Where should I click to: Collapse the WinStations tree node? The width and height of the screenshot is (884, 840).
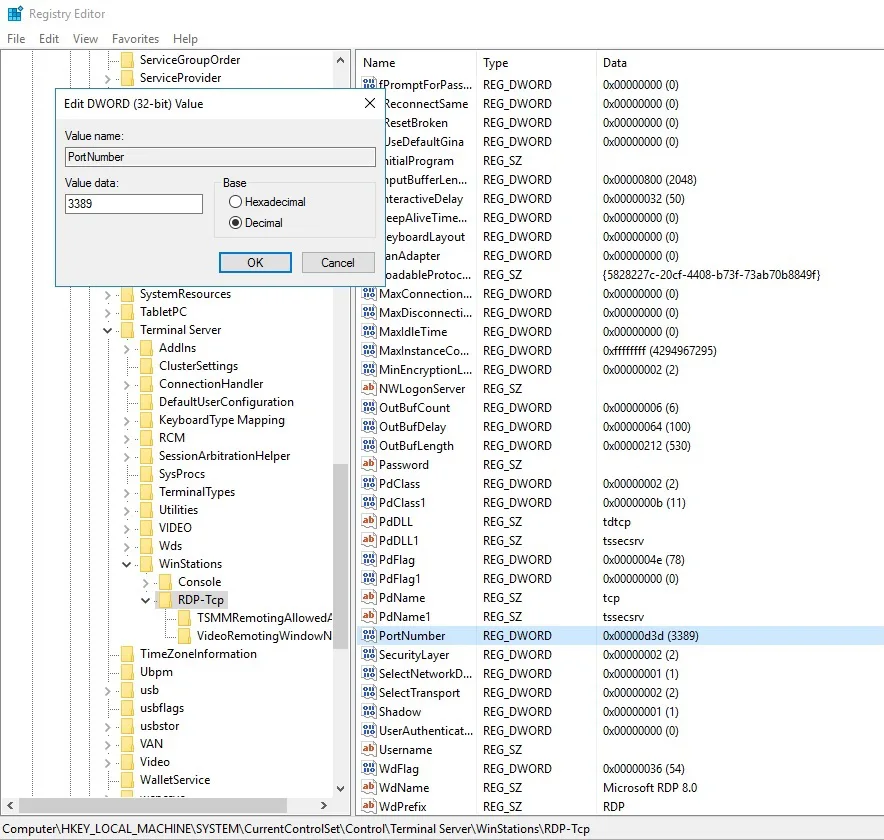click(127, 564)
